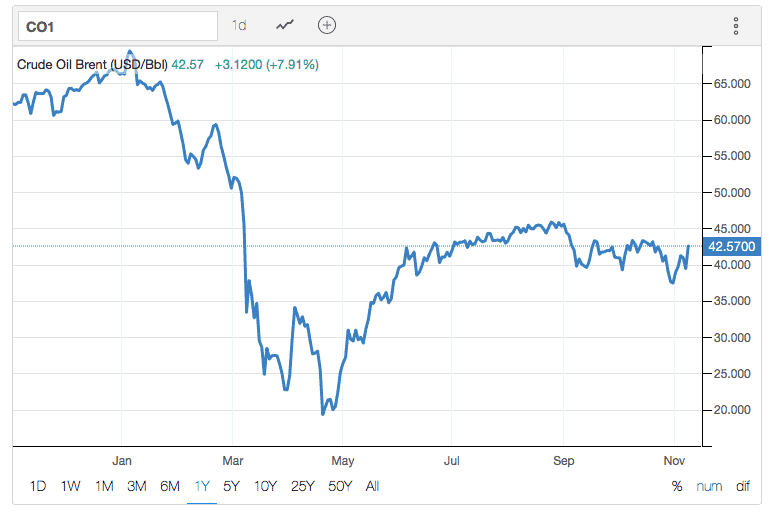The height and width of the screenshot is (513, 769).
Task: Click the CO1 symbol input field
Action: click(115, 25)
